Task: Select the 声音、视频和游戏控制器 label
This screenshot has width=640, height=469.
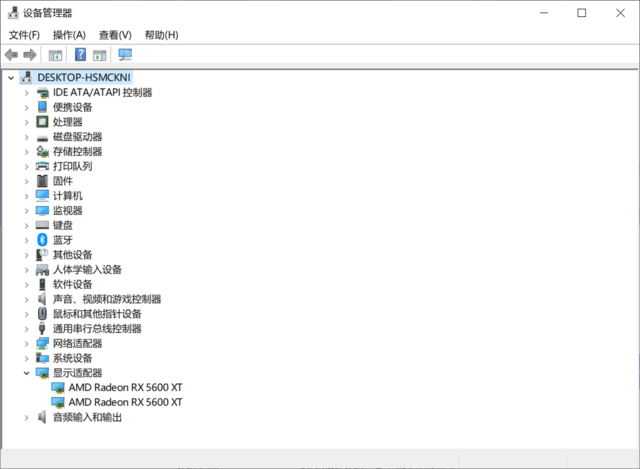Action: click(107, 299)
